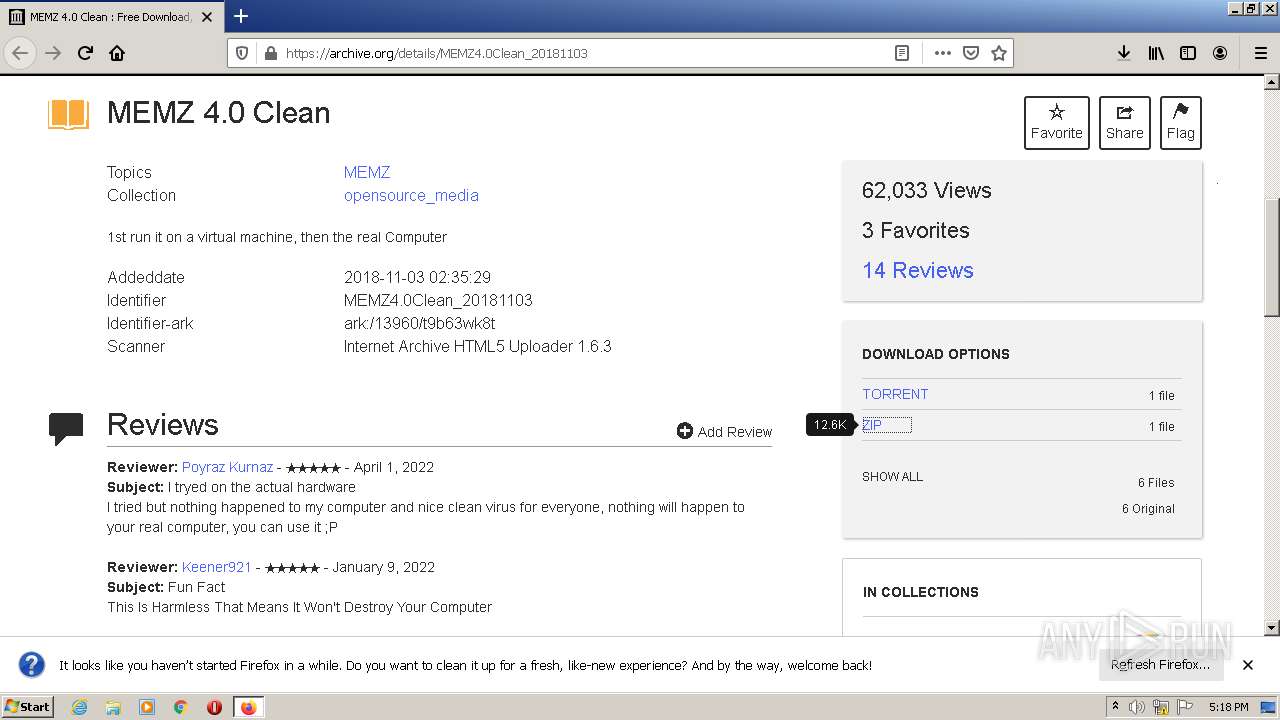Viewport: 1280px width, 720px height.
Task: Launch Chrome from the taskbar
Action: pos(181,707)
